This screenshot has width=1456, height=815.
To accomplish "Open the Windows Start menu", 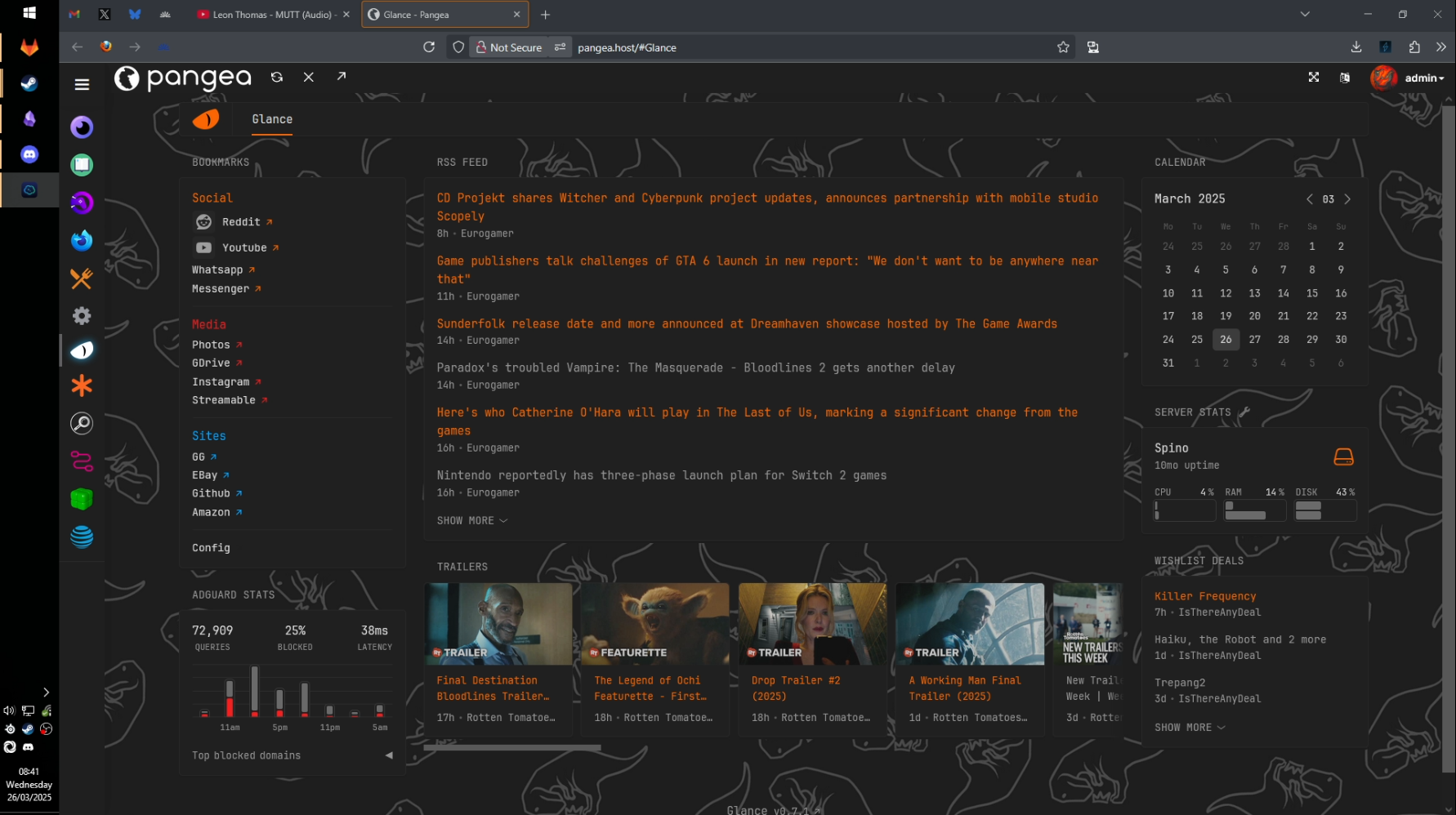I will tap(29, 13).
